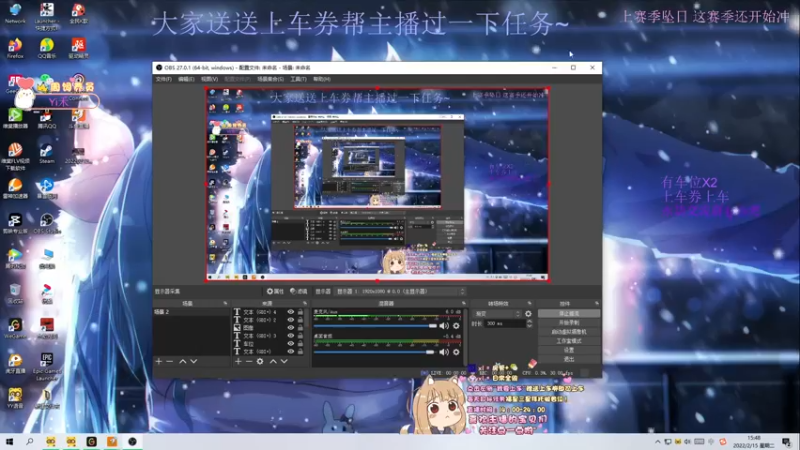The image size is (800, 450).
Task: Open the 文件(F) menu in OBS
Action: 163,79
